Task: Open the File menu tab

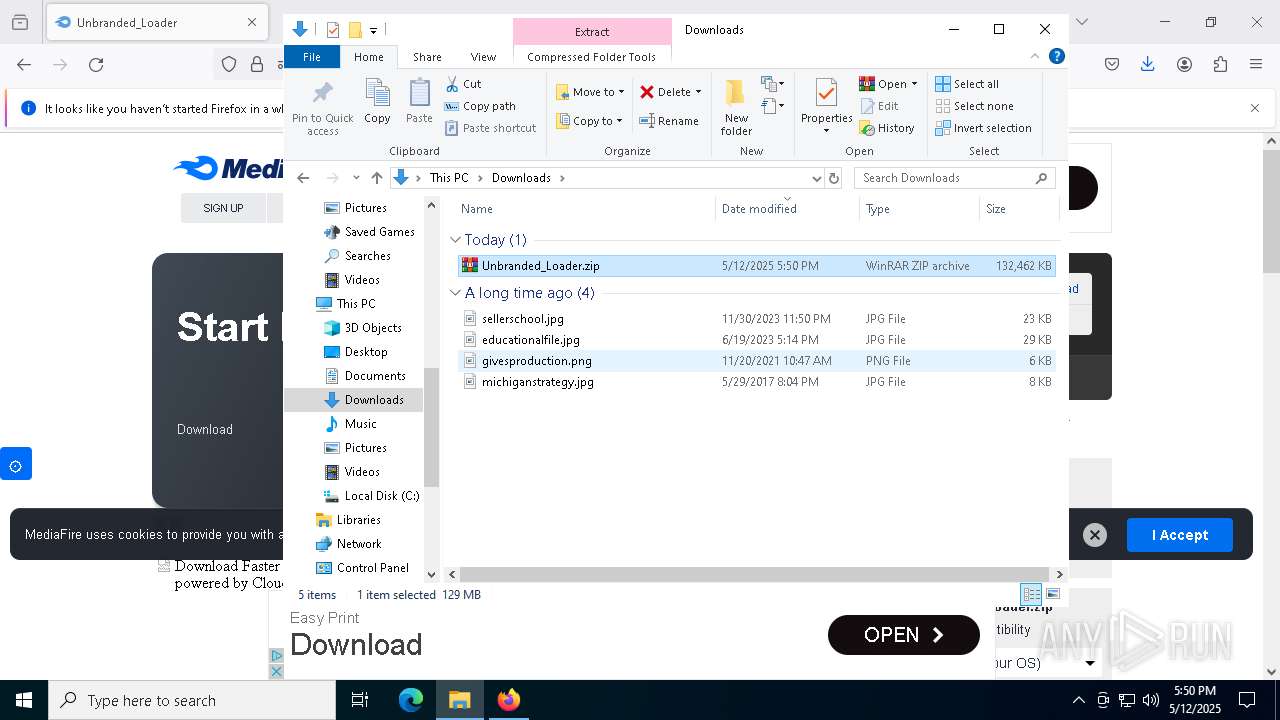Action: 312,57
